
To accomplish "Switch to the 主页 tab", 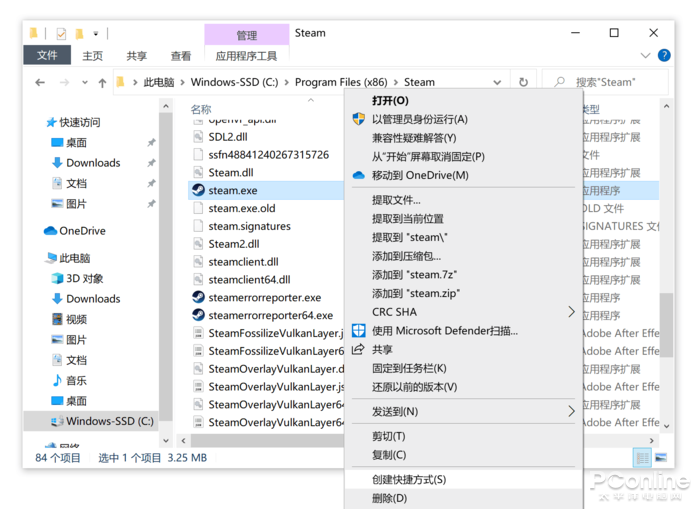I will [92, 56].
